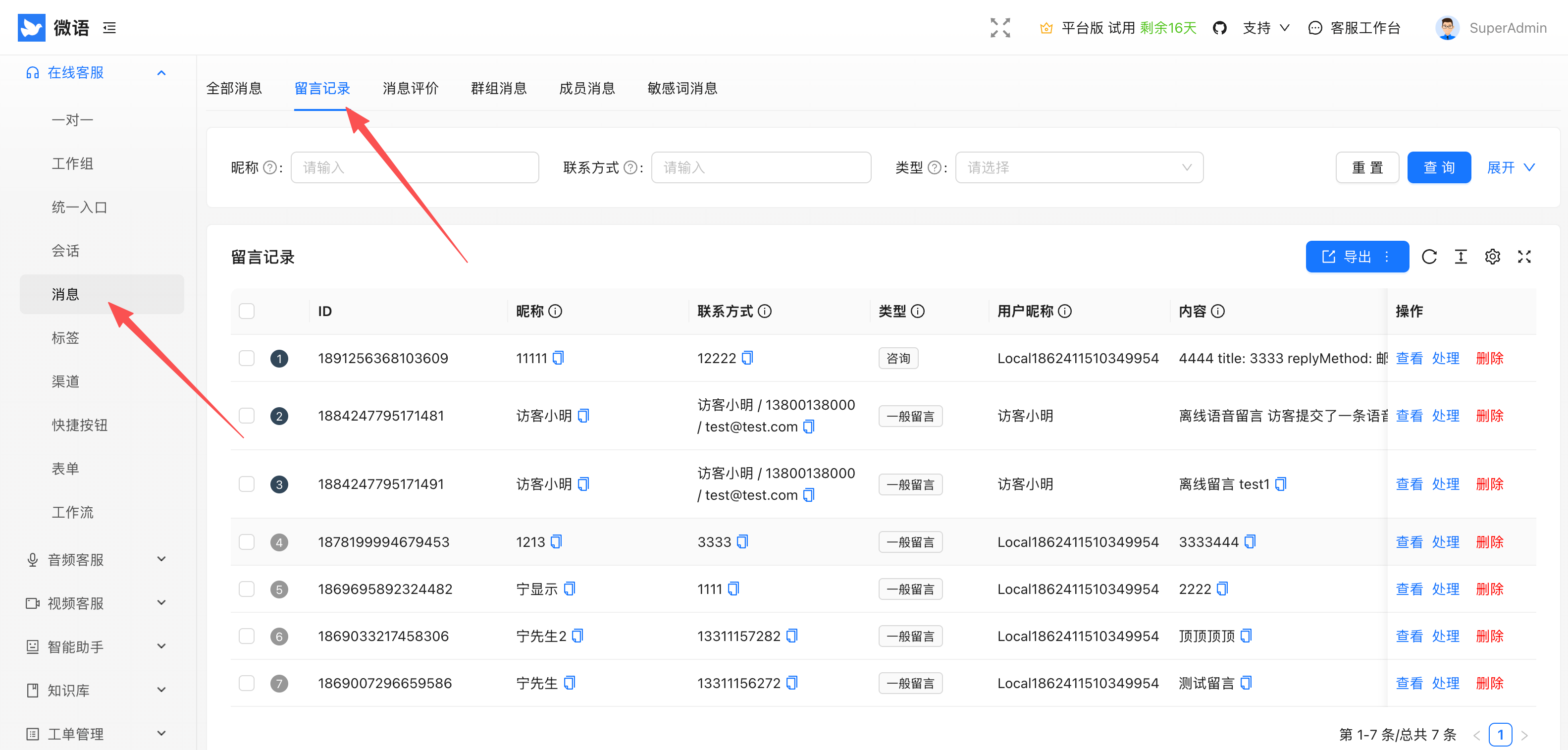The image size is (1568, 750).
Task: Switch to 全部消息 tab
Action: pyautogui.click(x=234, y=88)
